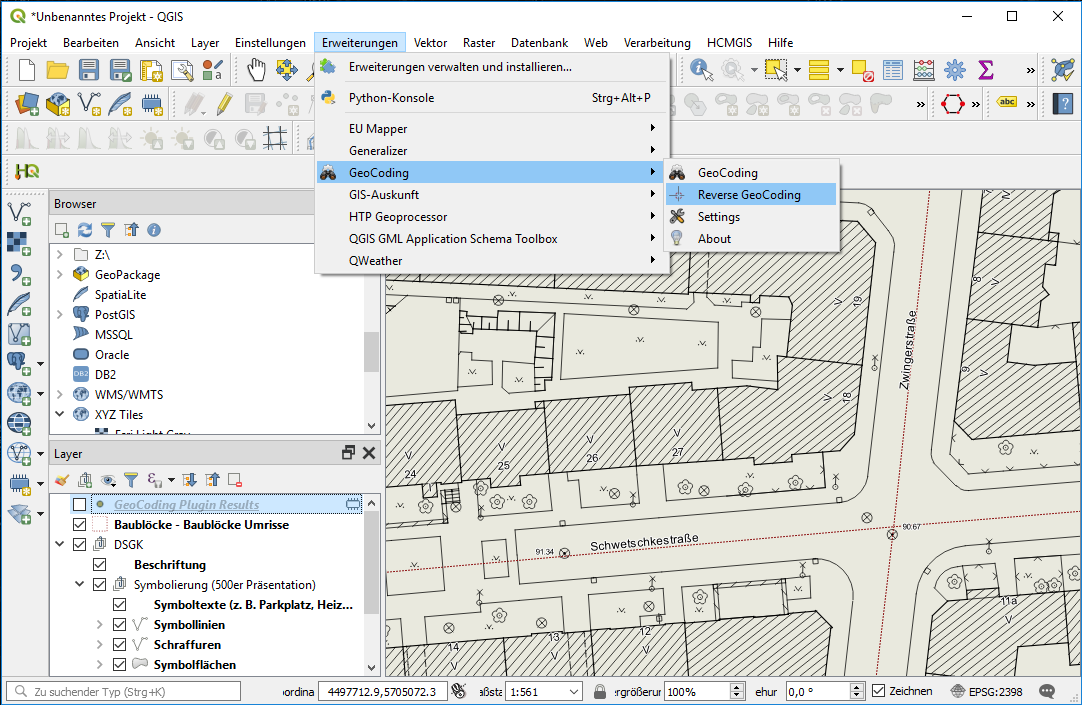Click the filter legend funnel in Layer panel
The image size is (1082, 705).
[x=131, y=479]
